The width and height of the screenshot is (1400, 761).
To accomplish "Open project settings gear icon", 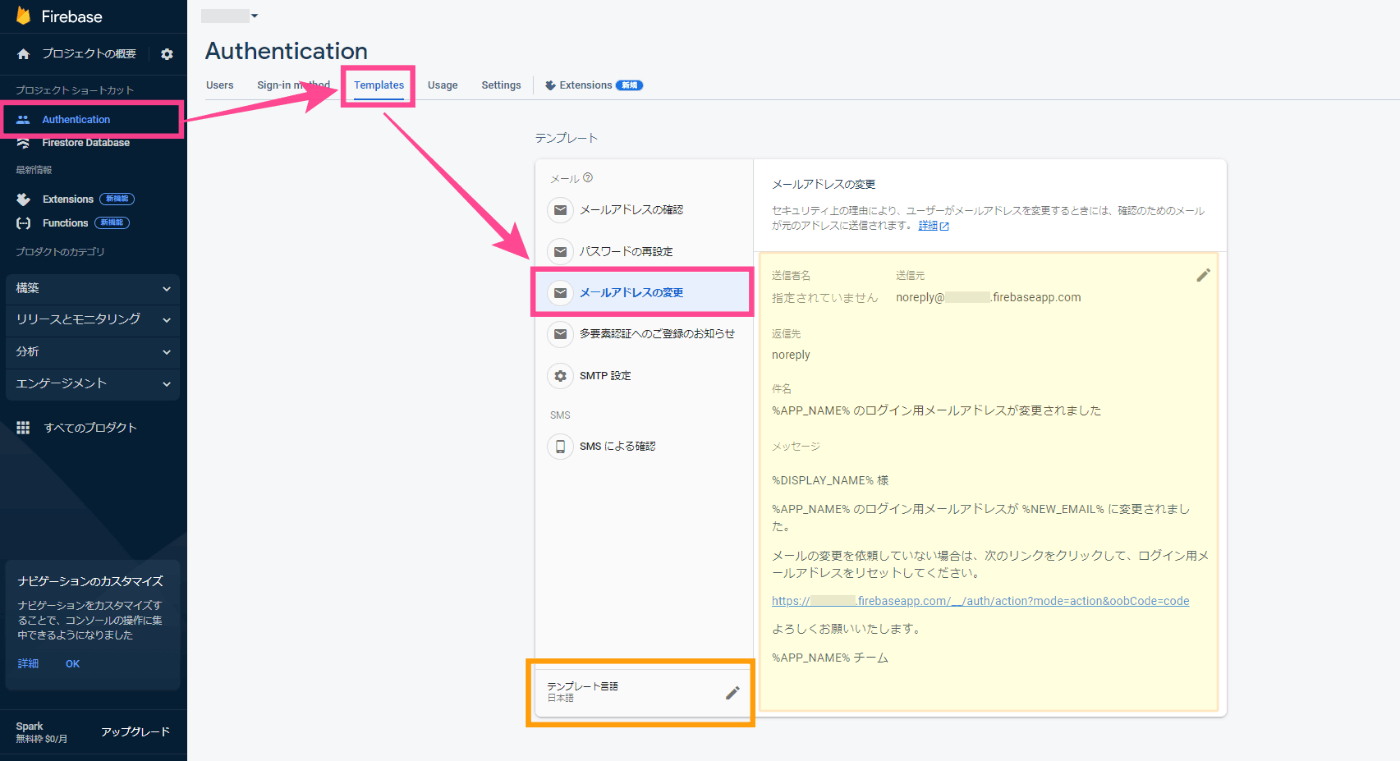I will 167,54.
